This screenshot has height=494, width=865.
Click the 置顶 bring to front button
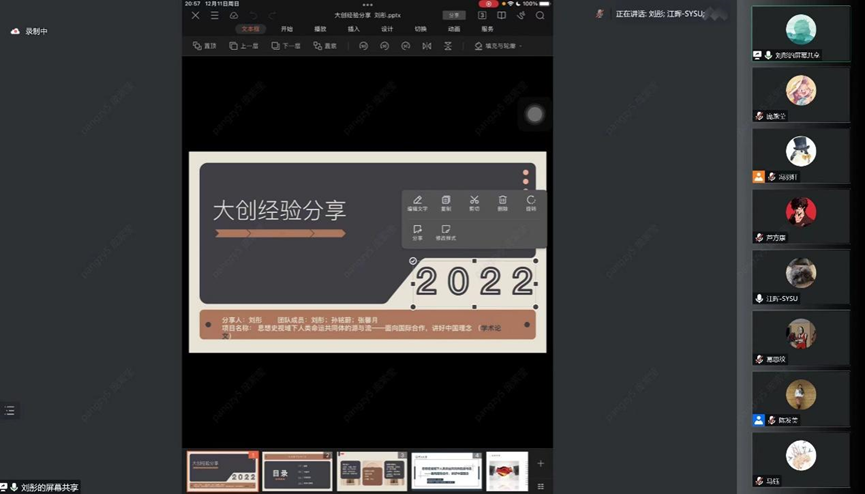pos(205,46)
